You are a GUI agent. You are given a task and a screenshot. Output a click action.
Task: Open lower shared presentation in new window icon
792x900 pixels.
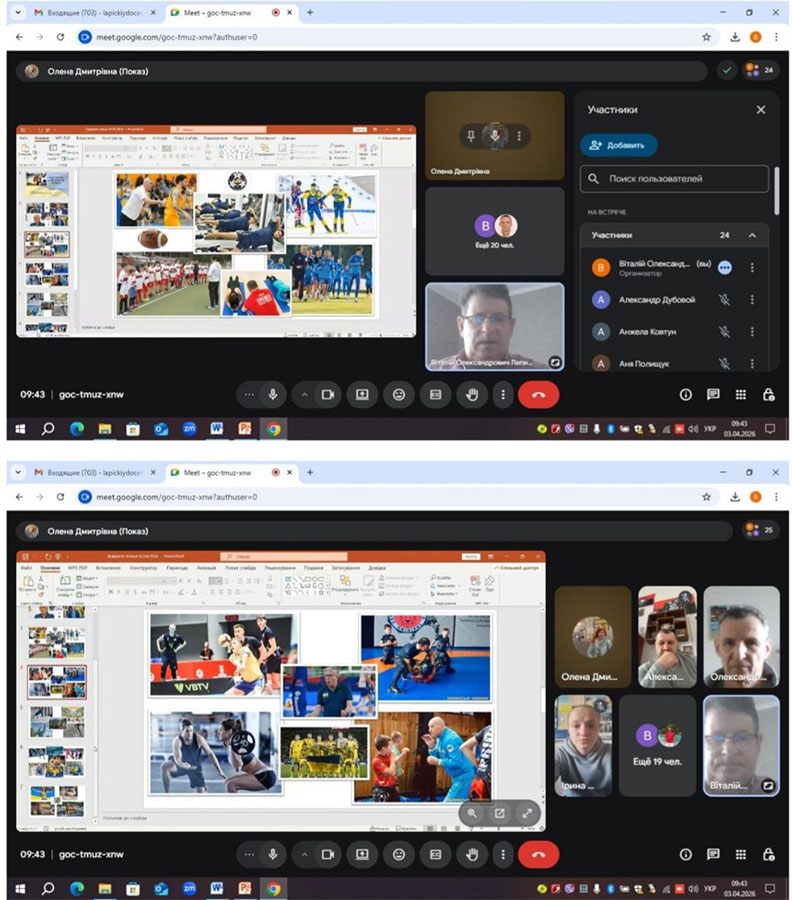coord(499,813)
